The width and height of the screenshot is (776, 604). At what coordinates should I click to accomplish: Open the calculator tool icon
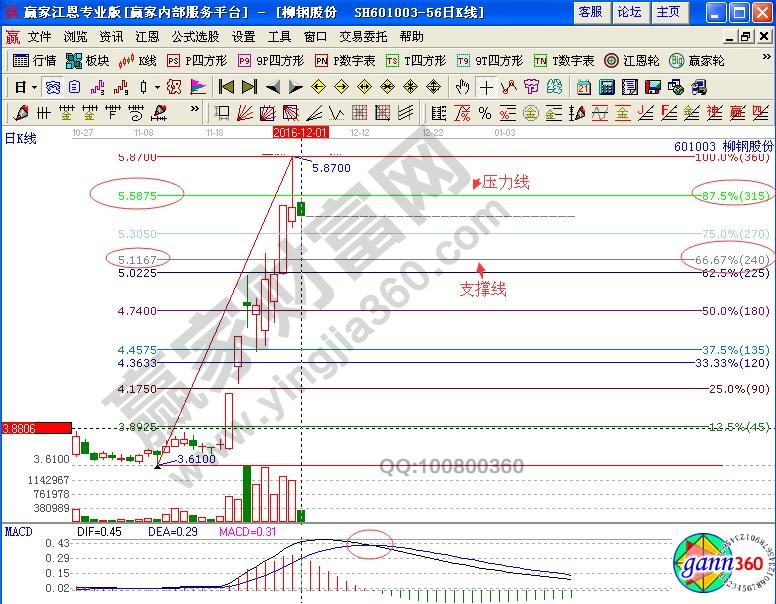606,86
